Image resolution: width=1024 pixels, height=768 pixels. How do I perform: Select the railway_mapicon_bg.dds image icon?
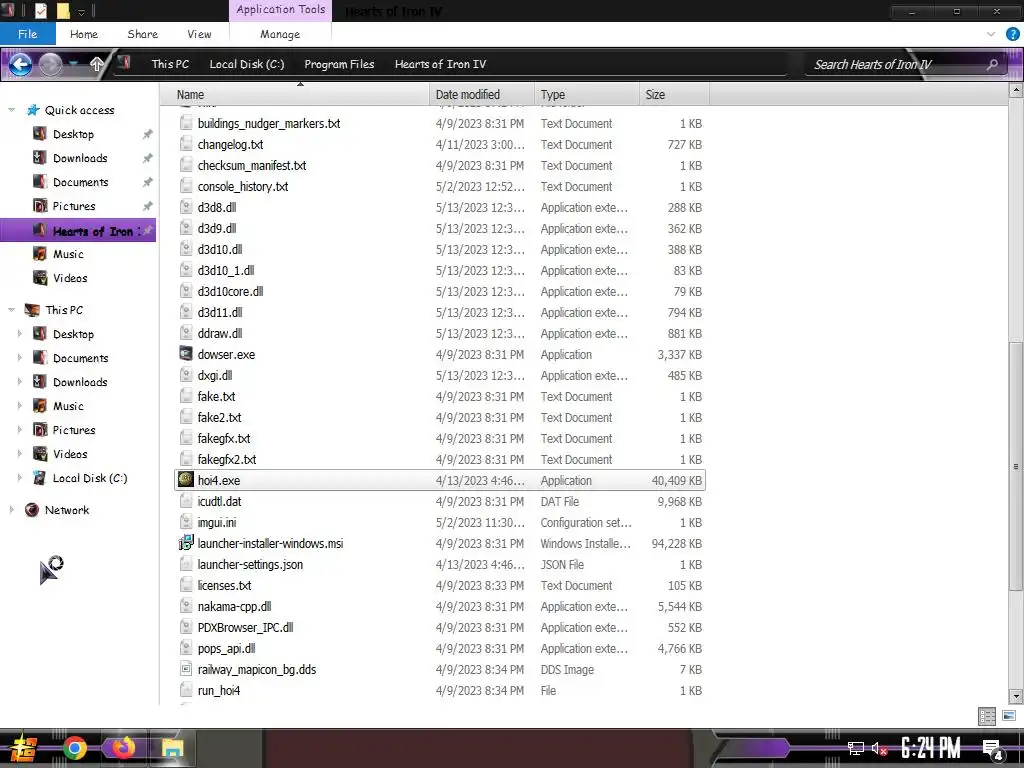[x=186, y=669]
